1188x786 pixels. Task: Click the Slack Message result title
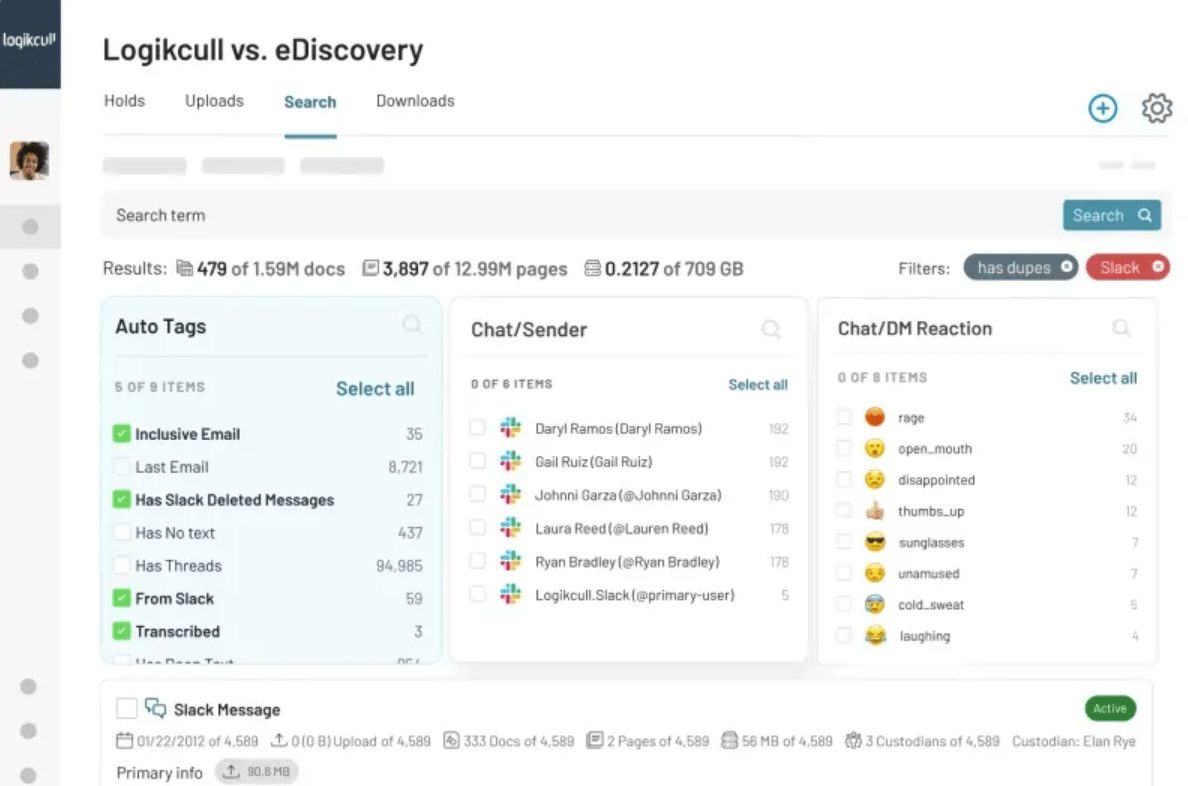227,709
